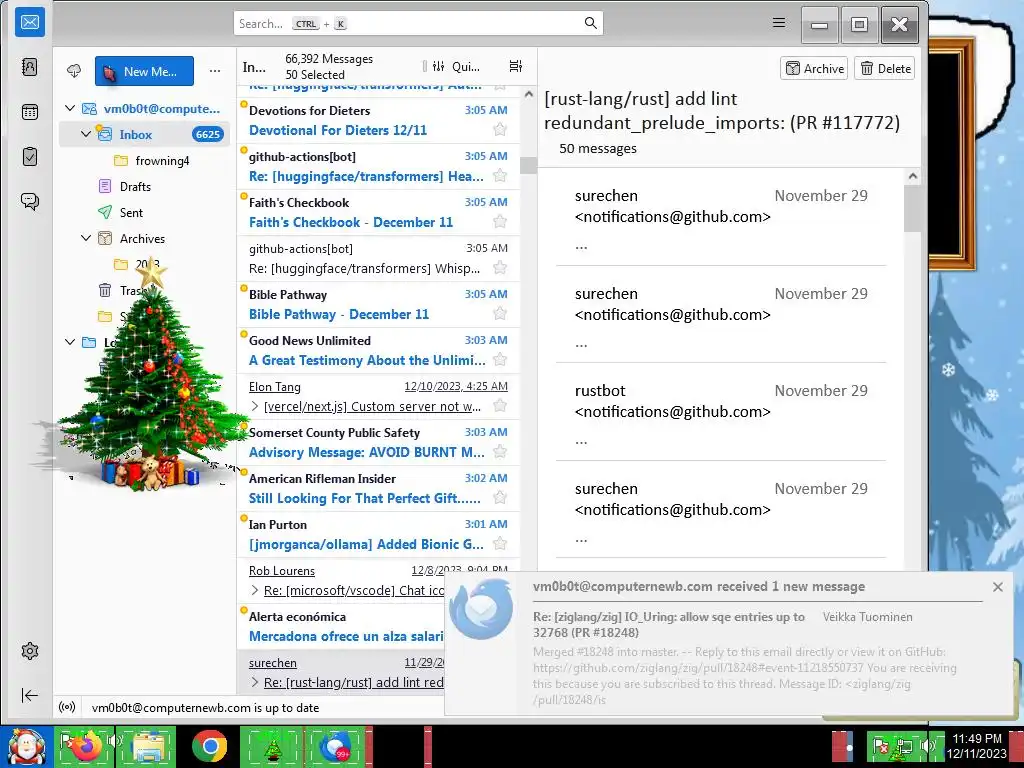Open the application hamburger menu
Image resolution: width=1024 pixels, height=768 pixels.
[778, 23]
